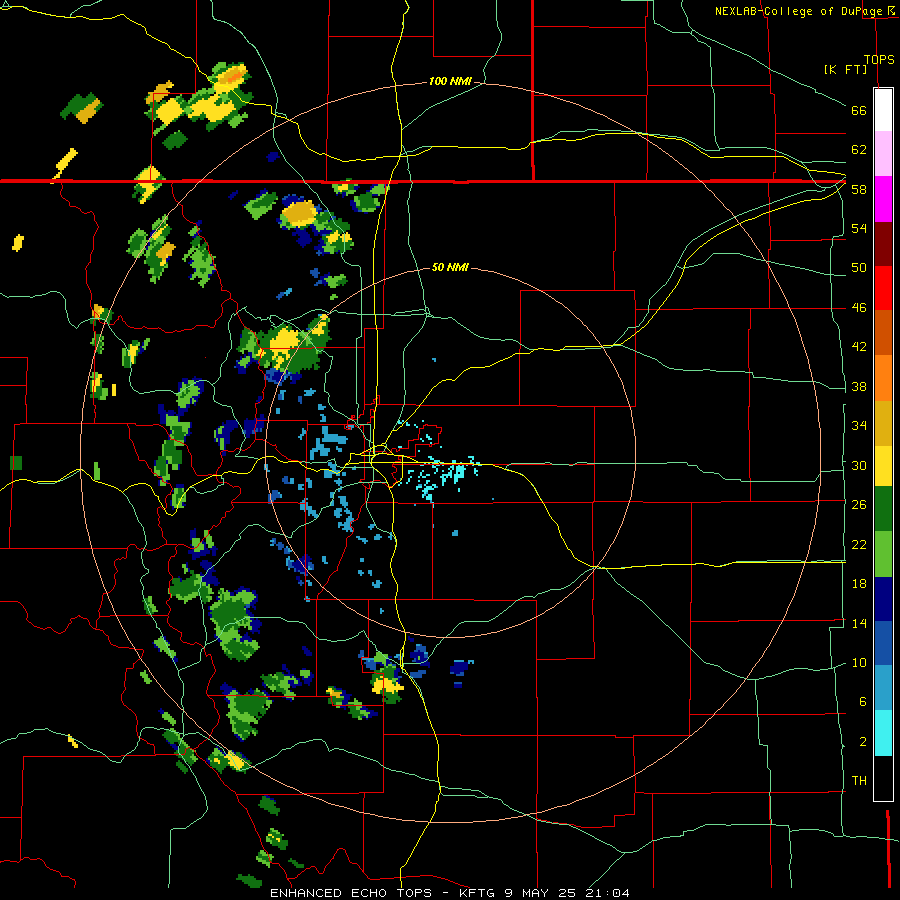900x900 pixels.
Task: Click the 22 legend value
Action: pyautogui.click(x=859, y=544)
